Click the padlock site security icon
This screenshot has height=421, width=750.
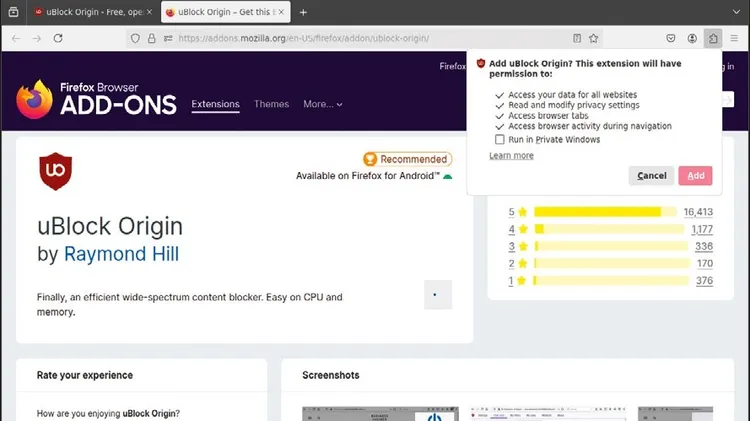click(152, 38)
